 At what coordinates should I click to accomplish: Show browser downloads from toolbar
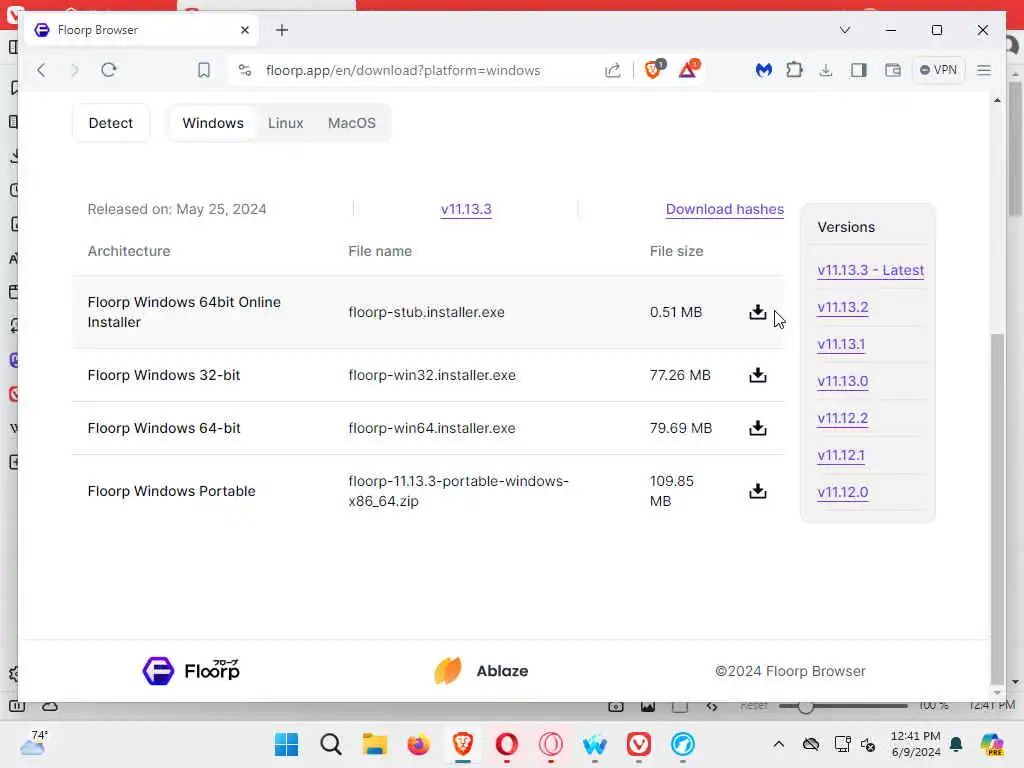(826, 70)
